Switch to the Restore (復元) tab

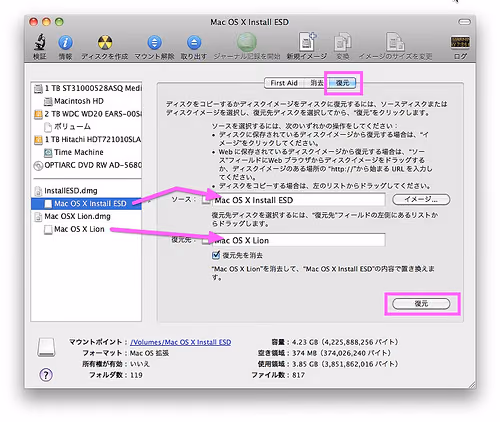click(342, 83)
